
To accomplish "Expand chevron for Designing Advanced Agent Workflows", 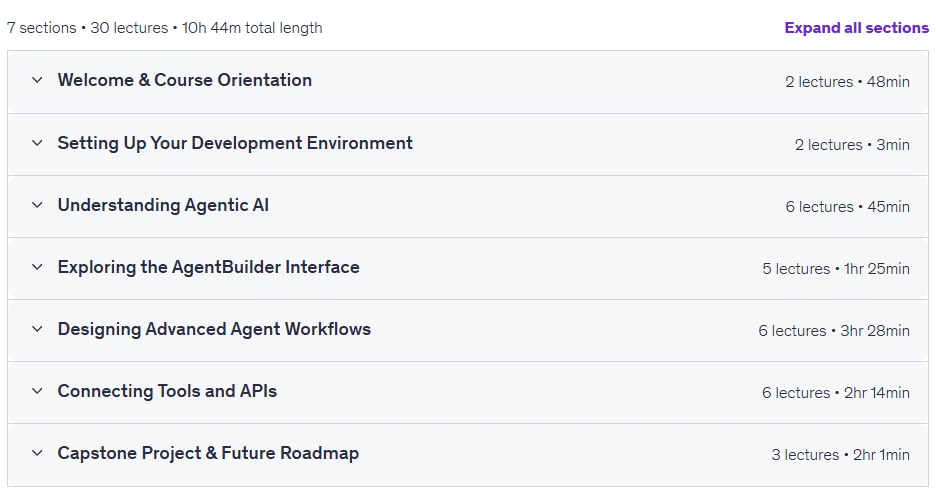I will pyautogui.click(x=37, y=329).
